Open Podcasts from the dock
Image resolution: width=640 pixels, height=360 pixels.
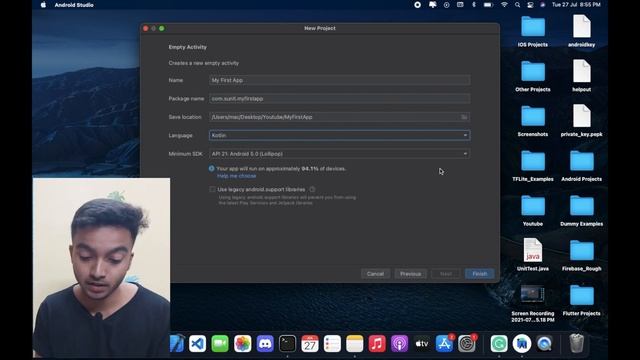[400, 344]
